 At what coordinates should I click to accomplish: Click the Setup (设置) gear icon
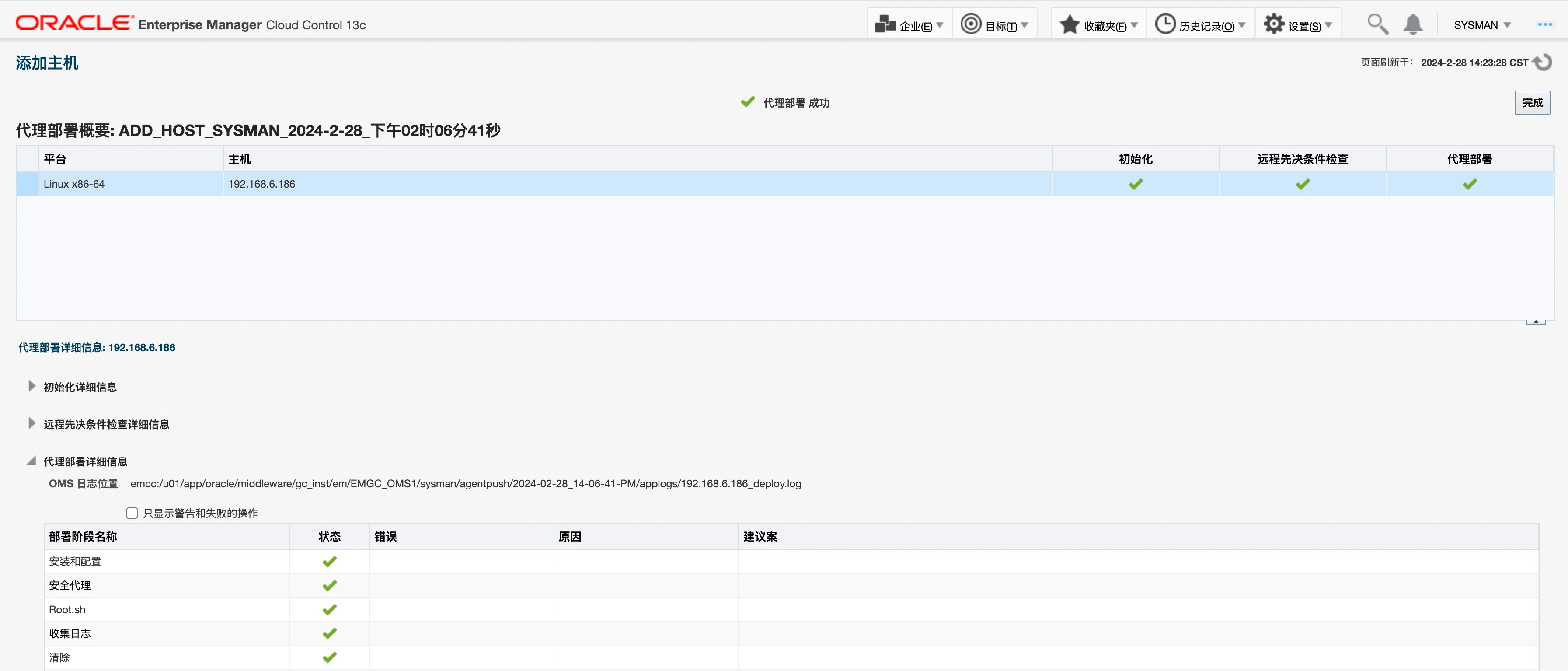[1273, 24]
